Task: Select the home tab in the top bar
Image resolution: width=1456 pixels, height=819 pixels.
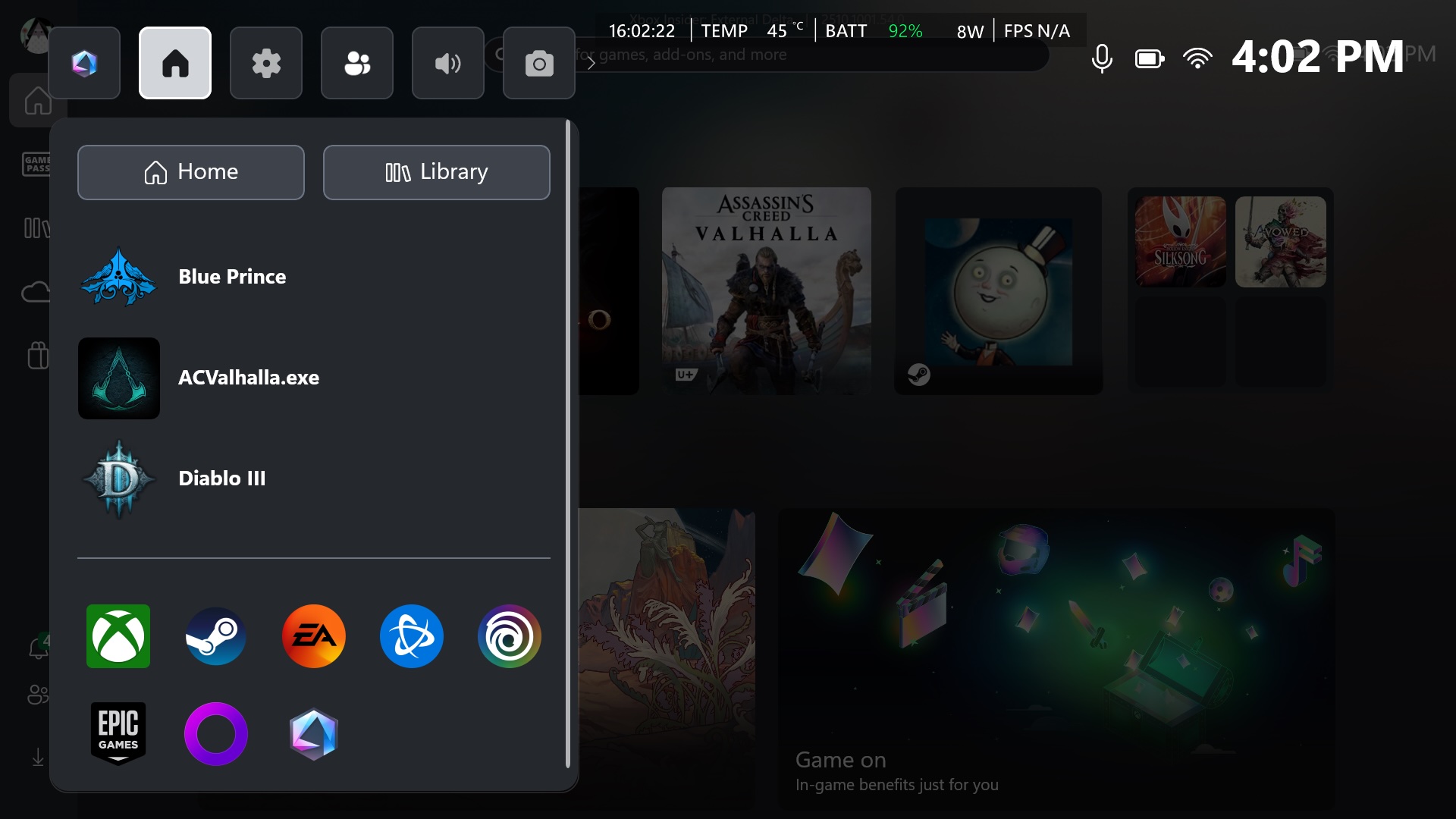Action: (x=175, y=63)
